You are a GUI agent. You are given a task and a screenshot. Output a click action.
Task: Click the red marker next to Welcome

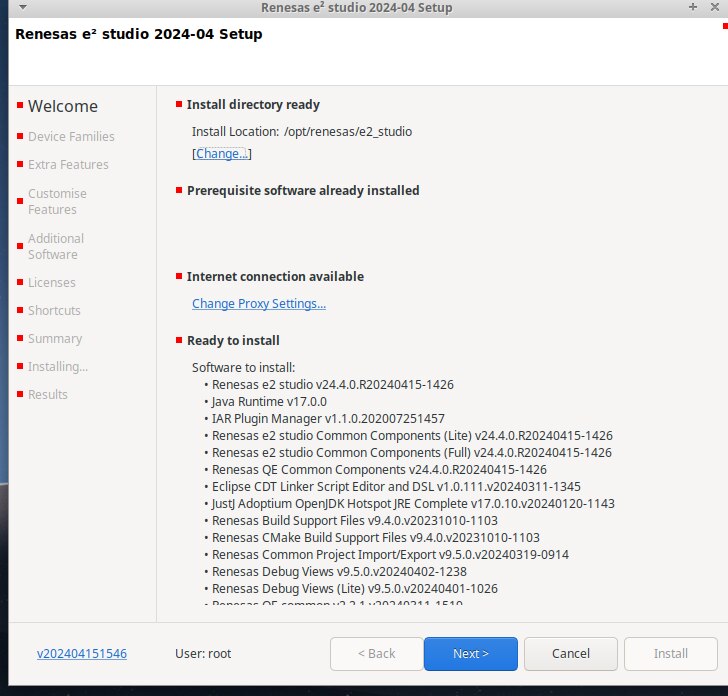coord(19,106)
